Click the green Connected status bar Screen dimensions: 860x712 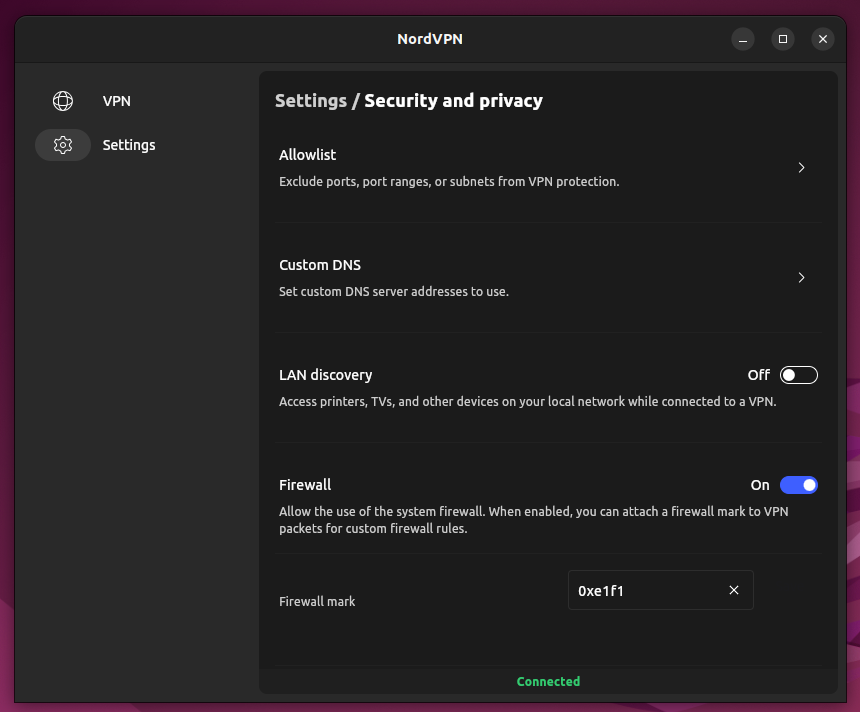[x=548, y=681]
